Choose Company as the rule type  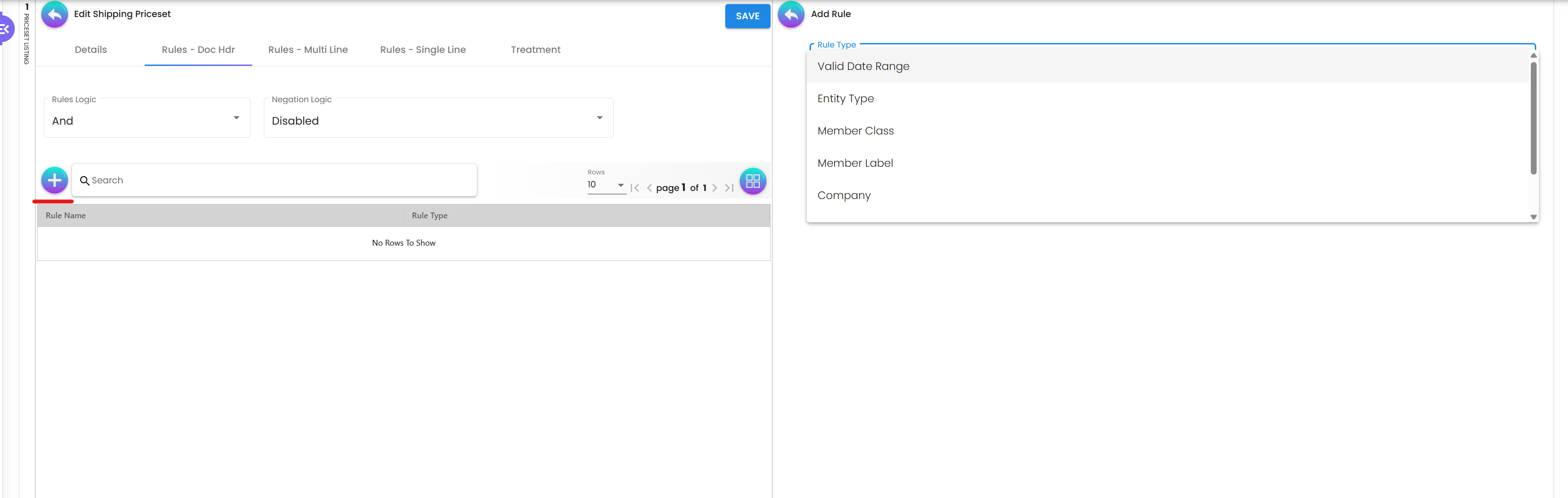point(844,195)
